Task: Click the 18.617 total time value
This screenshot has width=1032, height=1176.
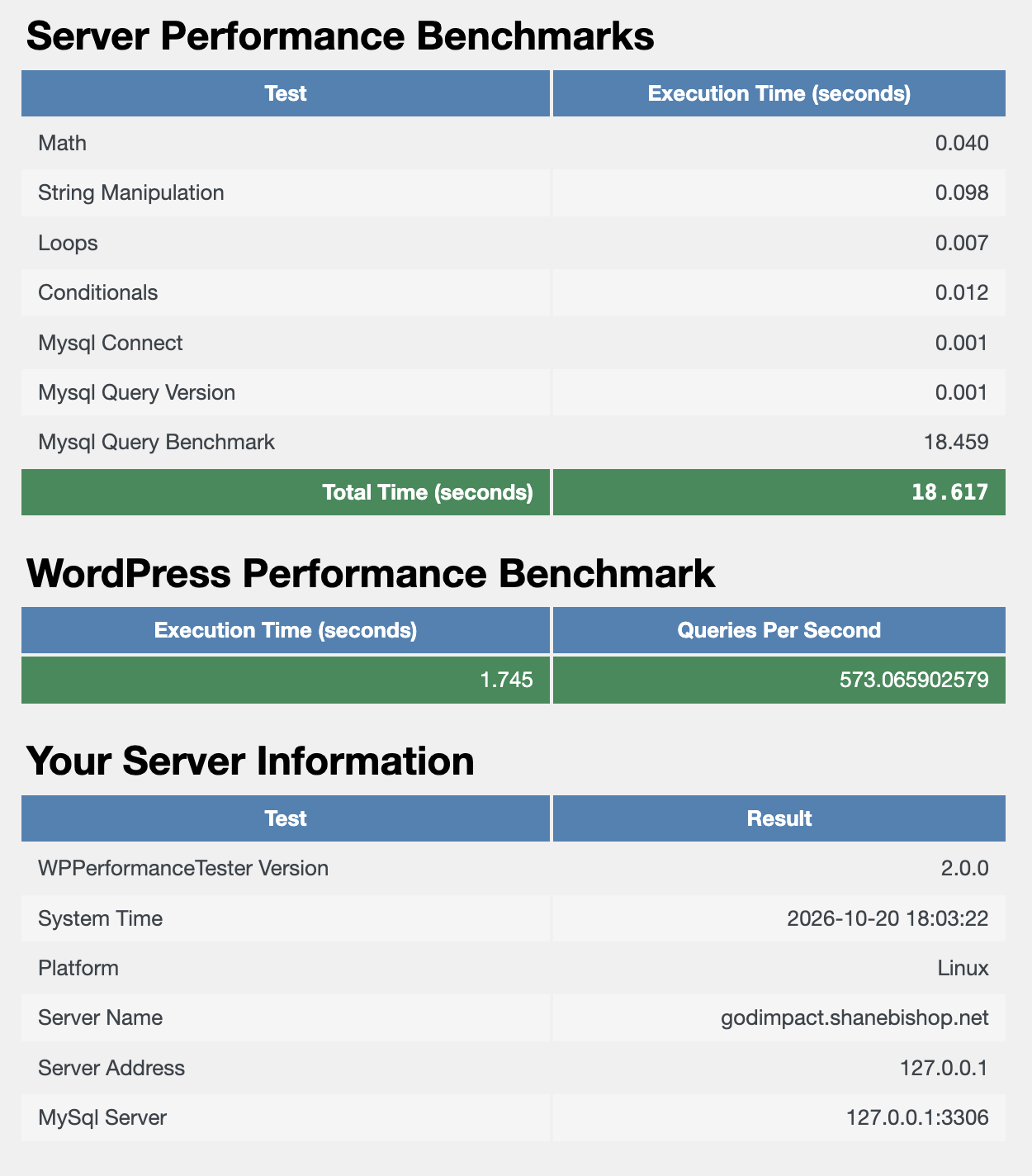Action: [950, 492]
